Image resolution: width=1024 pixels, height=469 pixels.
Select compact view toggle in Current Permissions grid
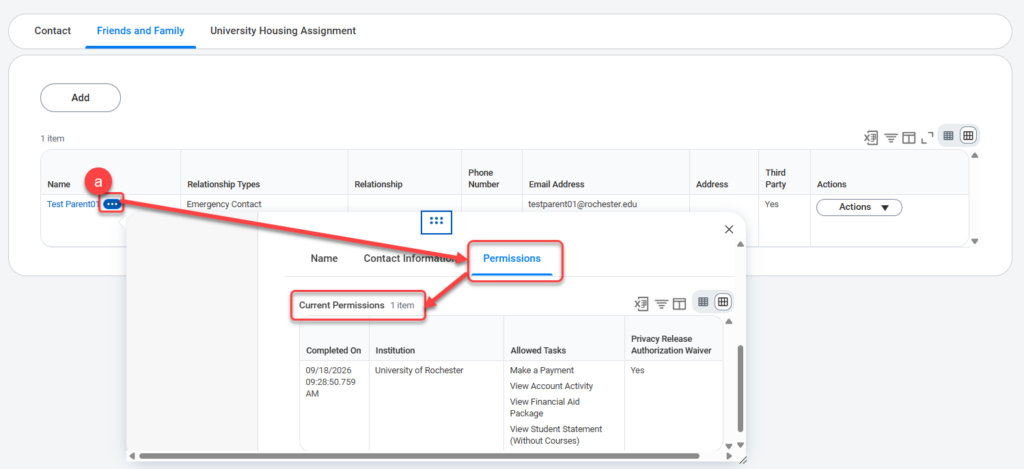(x=703, y=302)
